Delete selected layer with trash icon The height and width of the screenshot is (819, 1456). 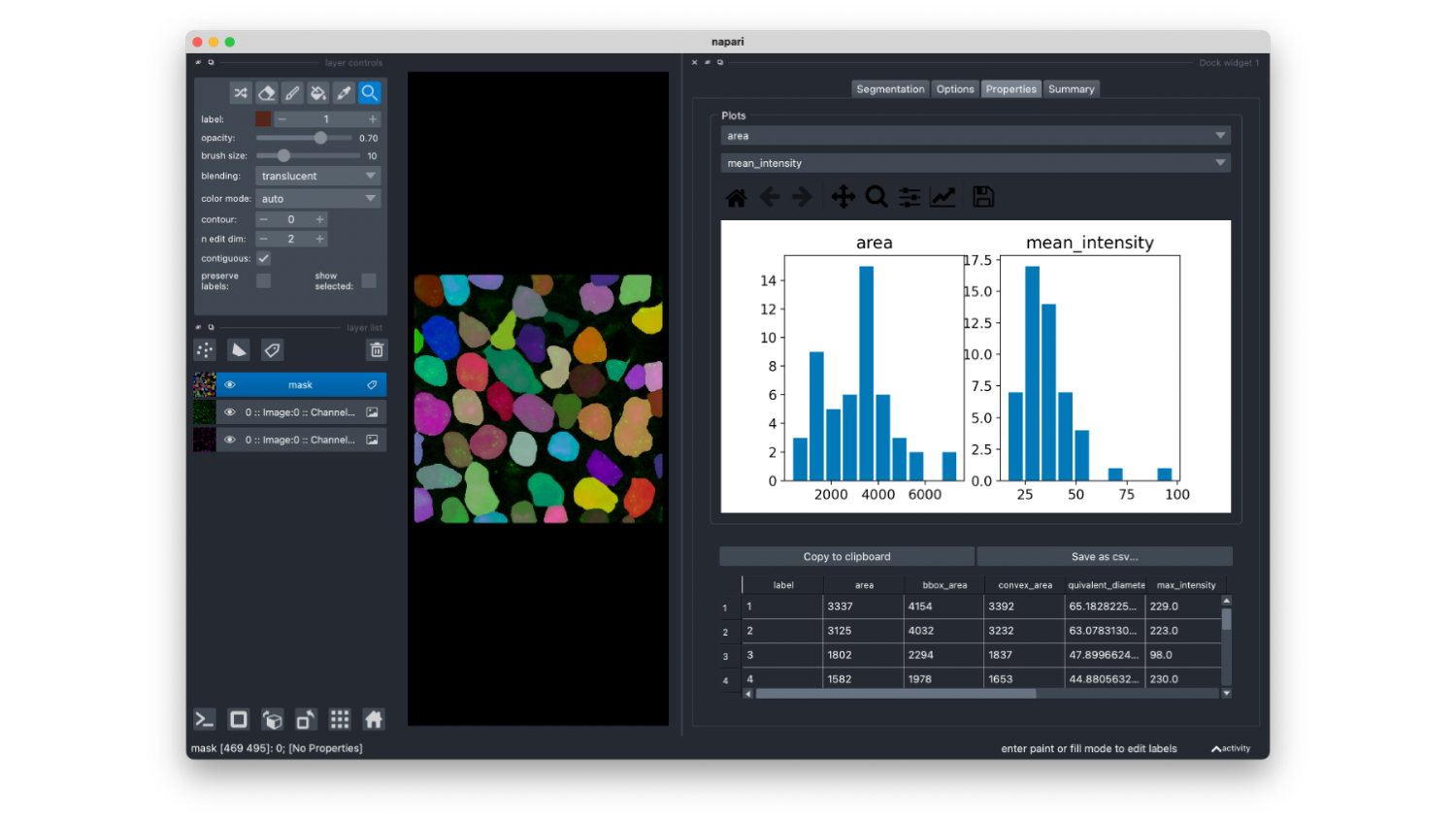(x=377, y=350)
